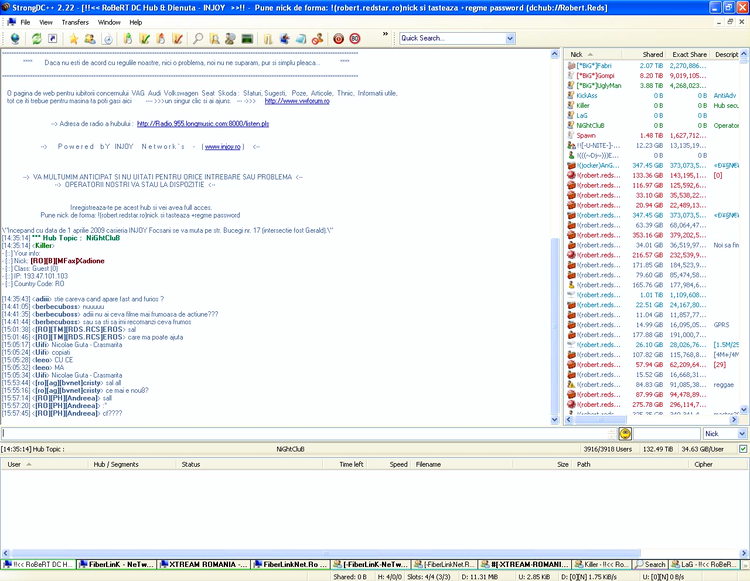
Task: Click the Slots: 4/4 (3/3) status bar entry
Action: coord(428,577)
